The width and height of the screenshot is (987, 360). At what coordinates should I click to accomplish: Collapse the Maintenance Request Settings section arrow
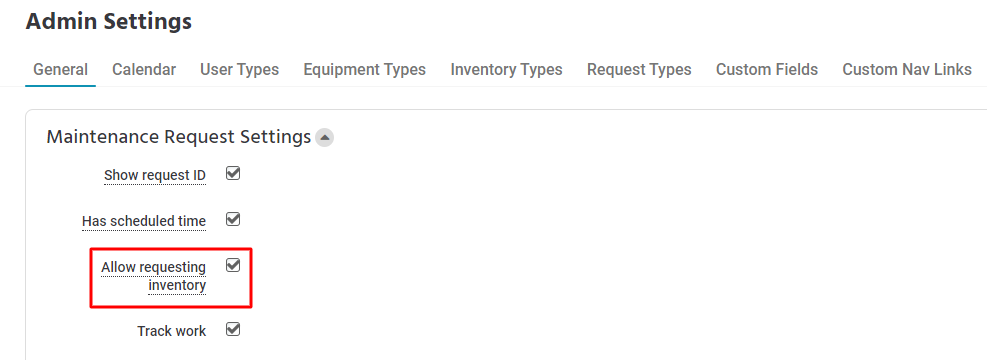pos(324,137)
